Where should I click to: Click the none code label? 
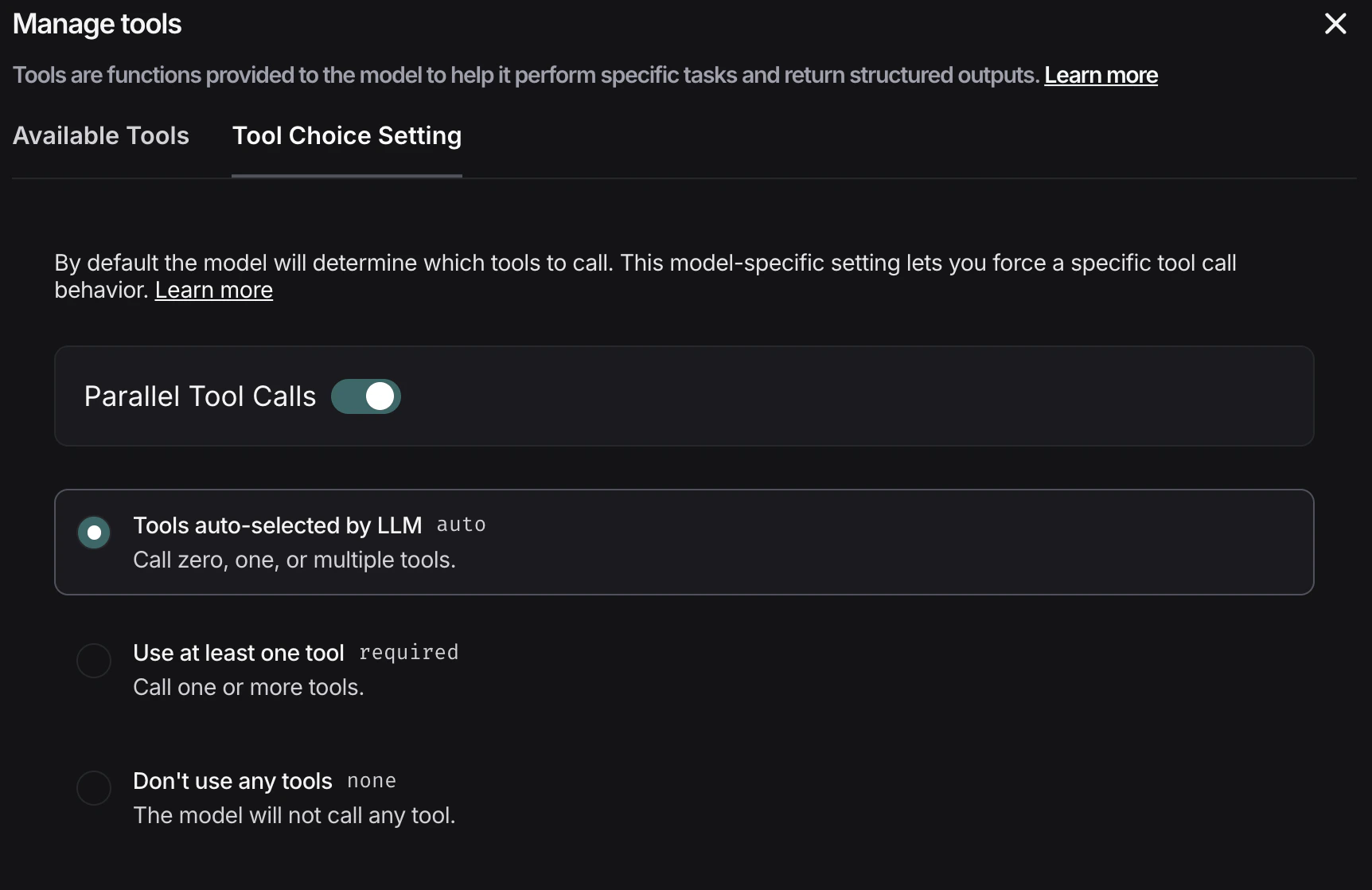point(371,781)
